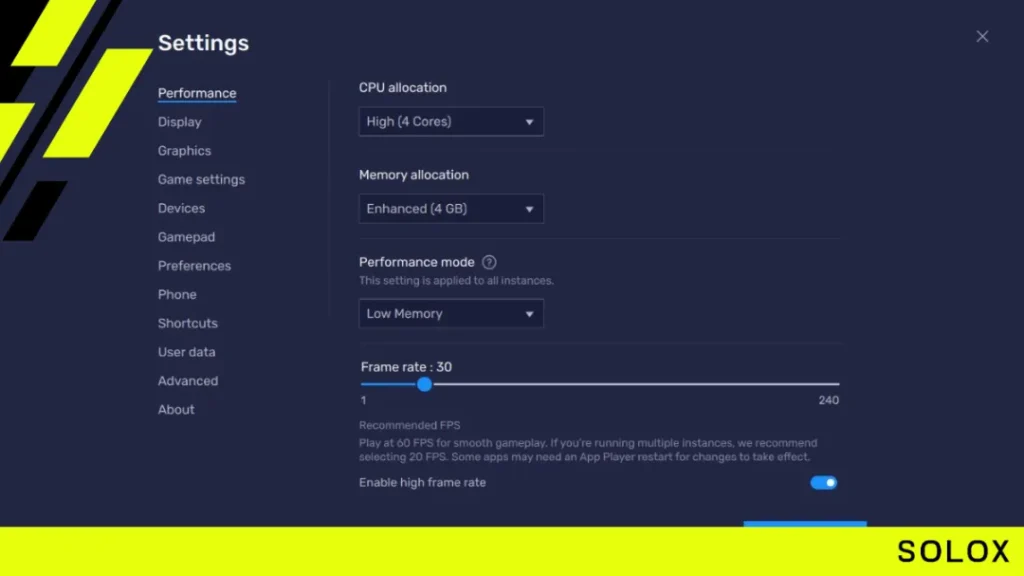Click the 'Frame rate : 30' value label
1024x576 pixels.
point(406,367)
